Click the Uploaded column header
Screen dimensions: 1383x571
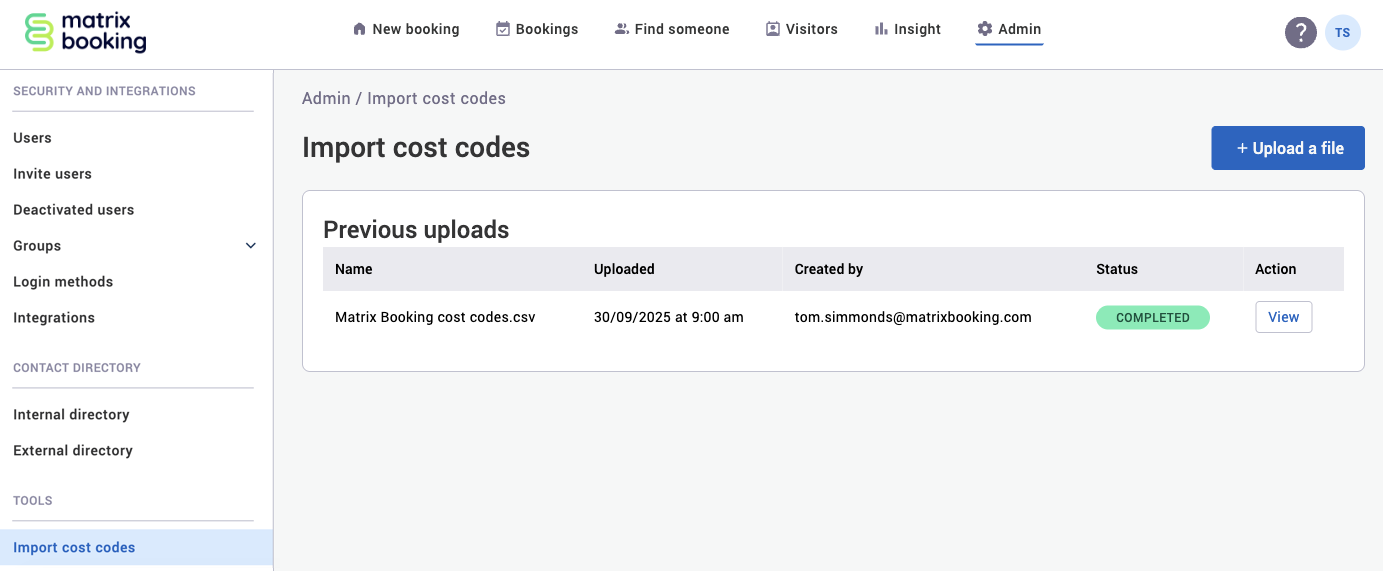pyautogui.click(x=624, y=269)
